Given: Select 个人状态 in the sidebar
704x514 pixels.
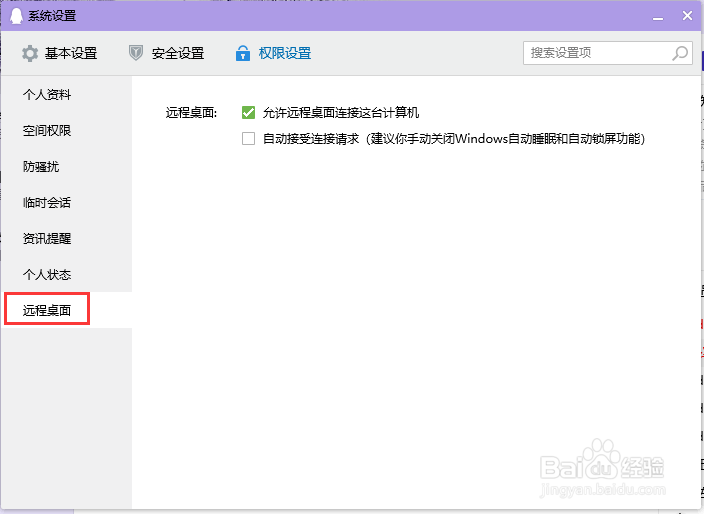Looking at the screenshot, I should (x=67, y=274).
